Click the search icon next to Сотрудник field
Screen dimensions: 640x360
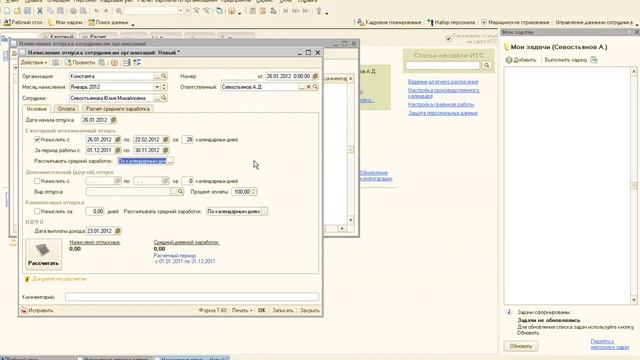tap(164, 98)
